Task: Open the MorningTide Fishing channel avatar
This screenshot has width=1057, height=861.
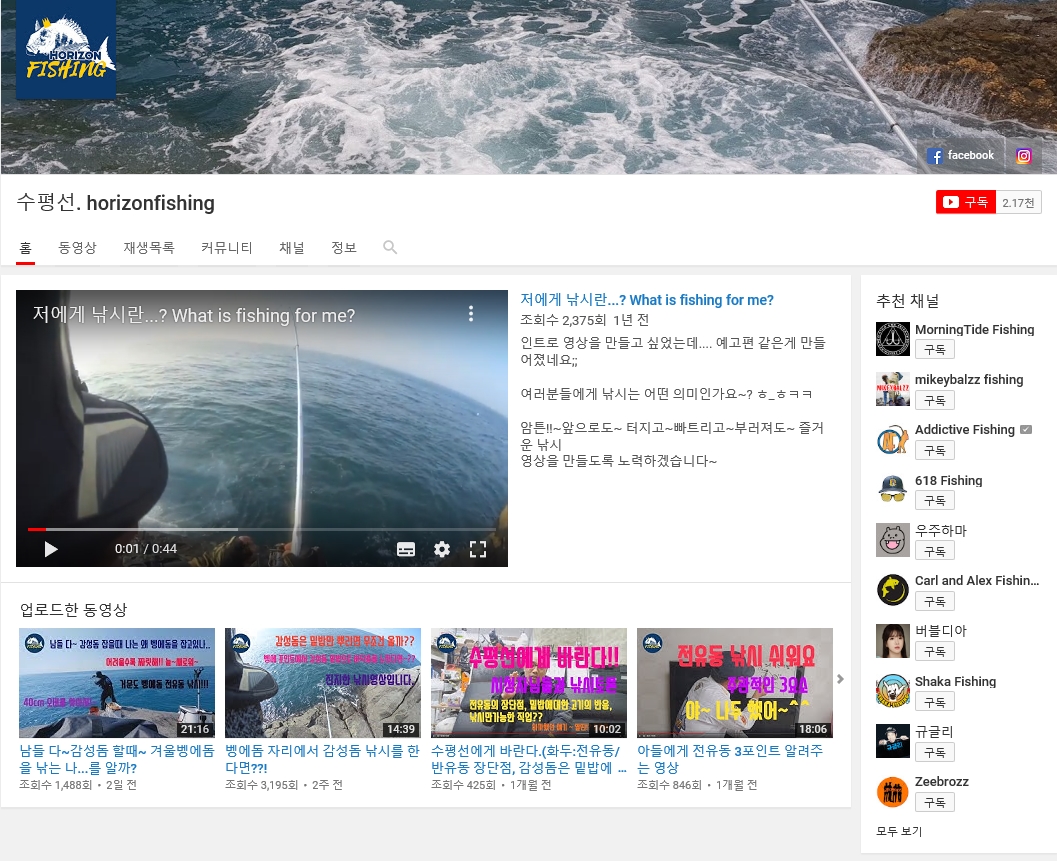Action: [892, 339]
